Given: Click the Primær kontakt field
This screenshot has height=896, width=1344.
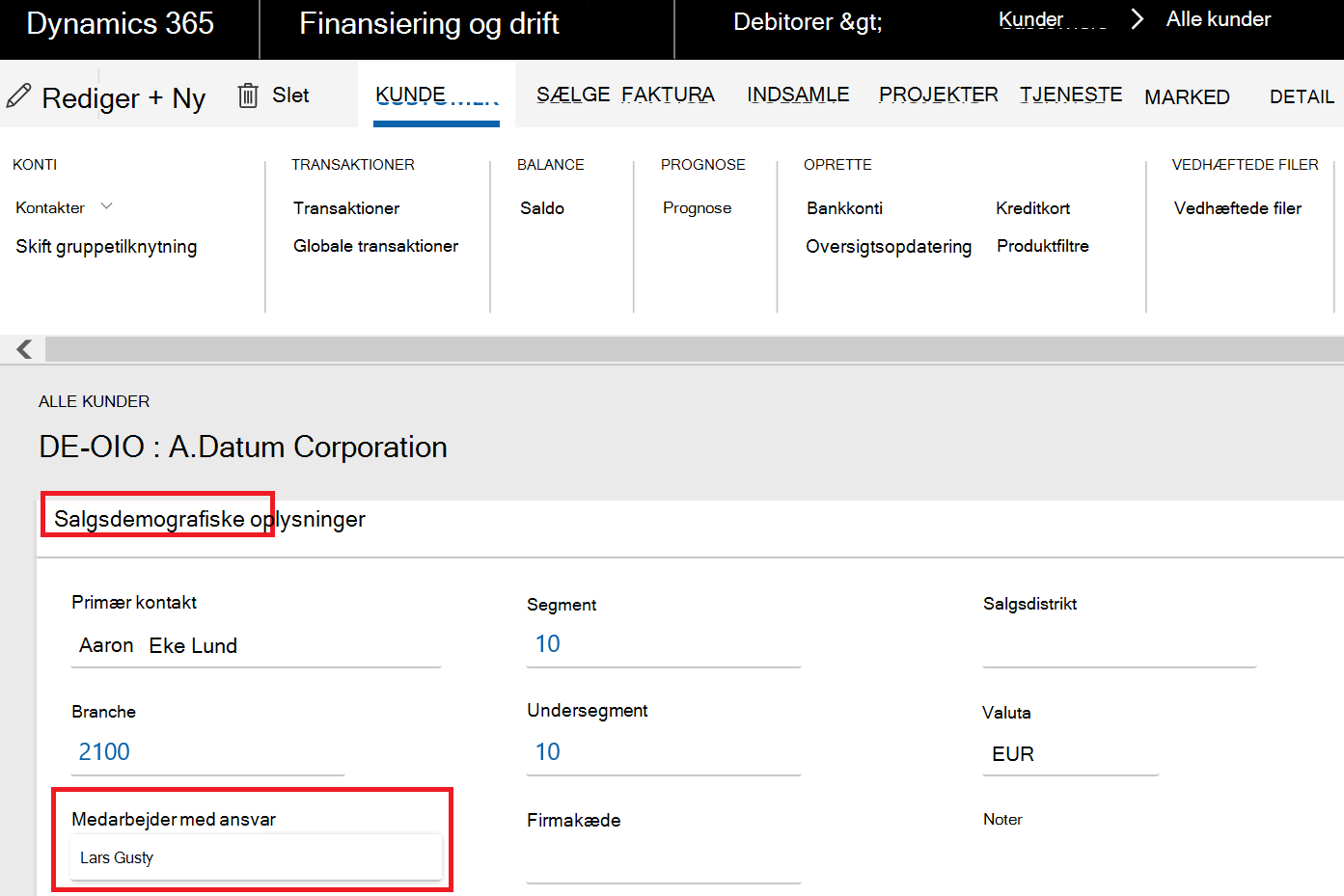Looking at the screenshot, I should [257, 646].
